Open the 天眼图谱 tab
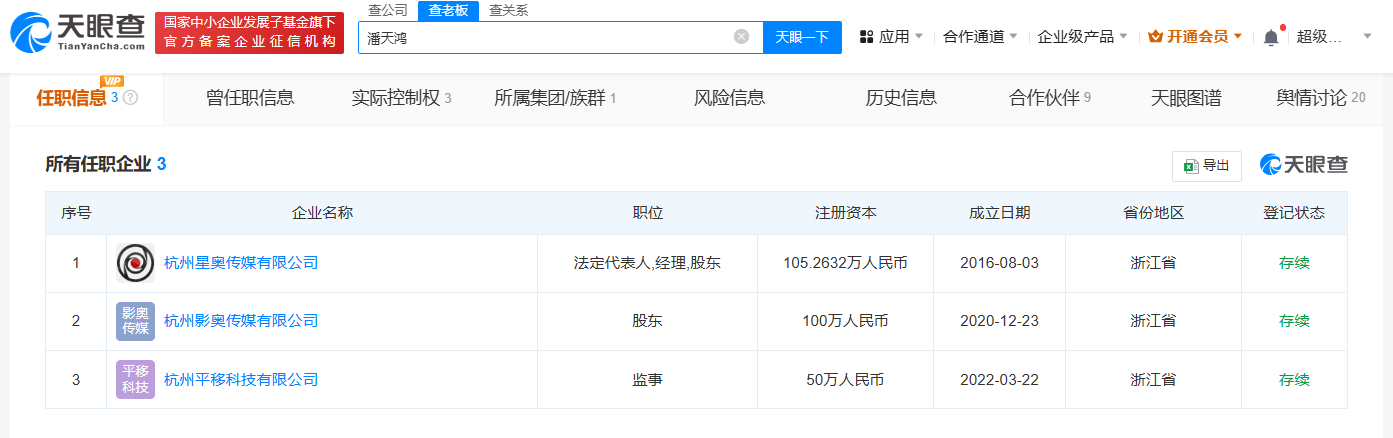1393x438 pixels. tap(1186, 98)
